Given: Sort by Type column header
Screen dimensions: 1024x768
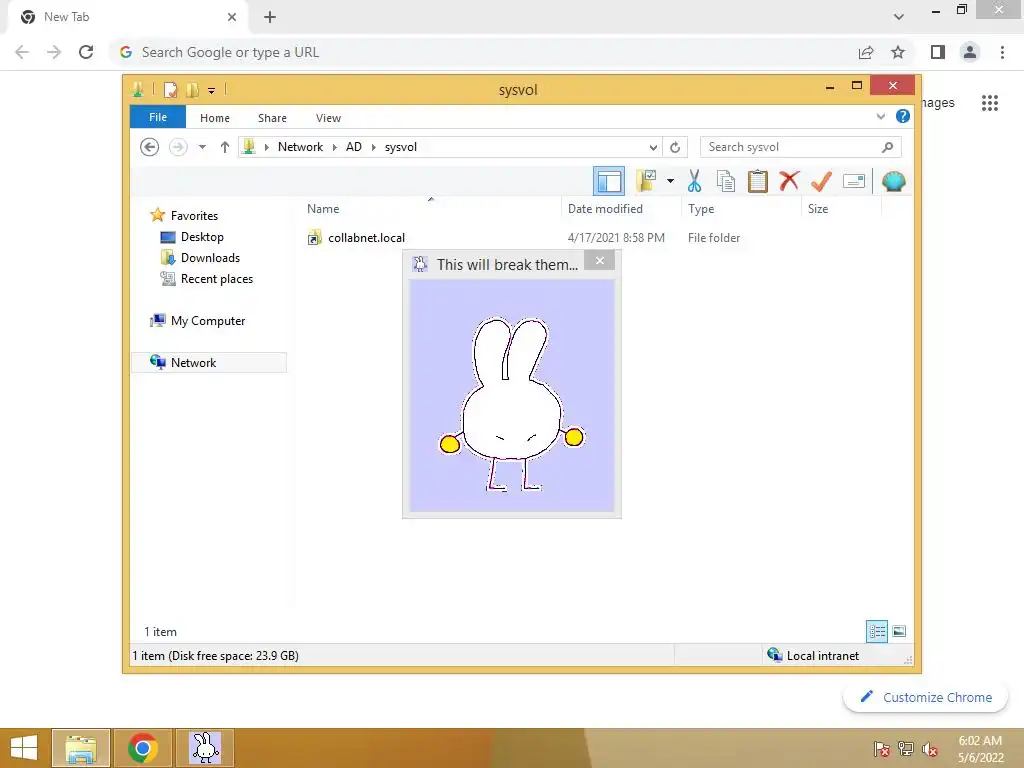Looking at the screenshot, I should tap(701, 209).
